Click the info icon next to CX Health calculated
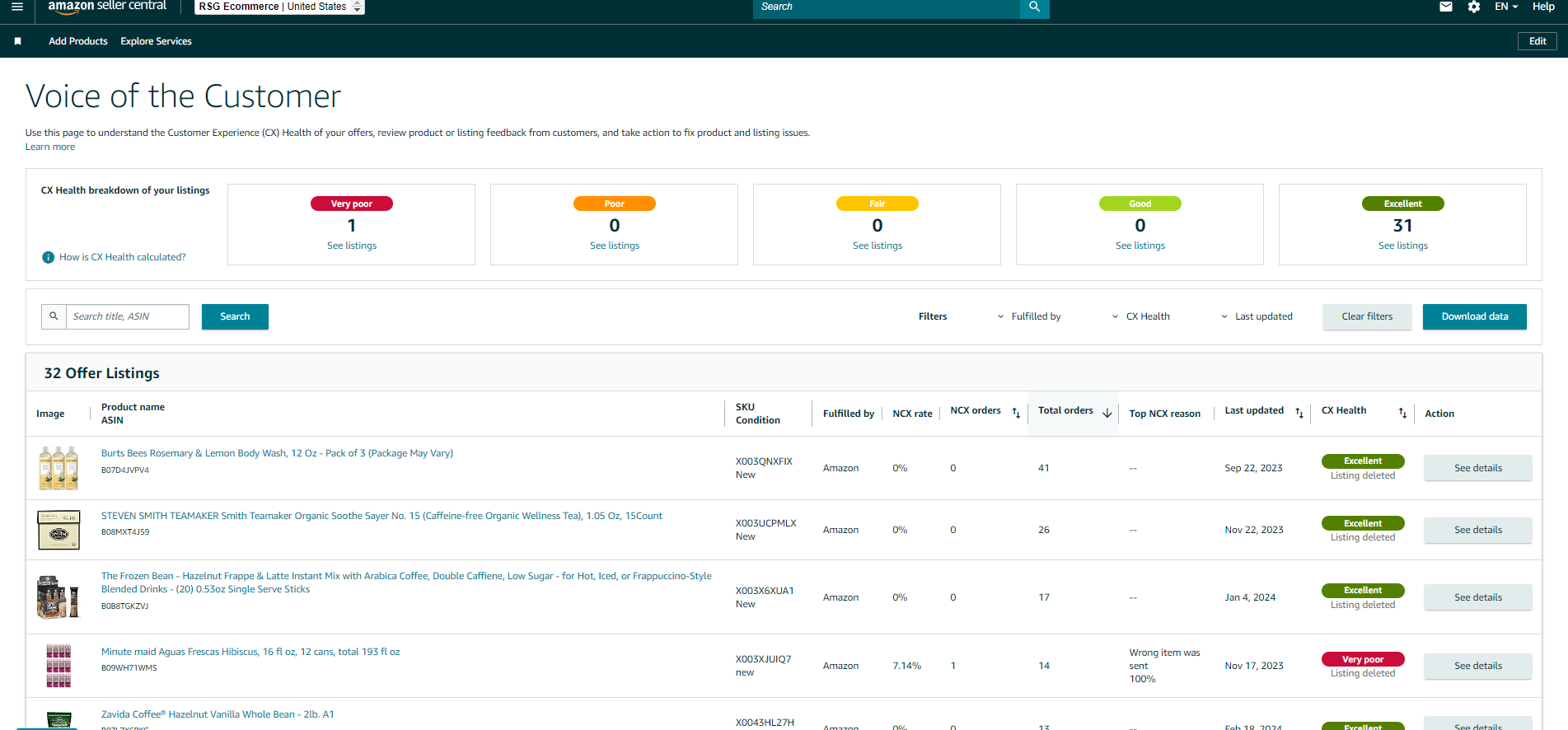This screenshot has height=730, width=1568. (x=49, y=258)
